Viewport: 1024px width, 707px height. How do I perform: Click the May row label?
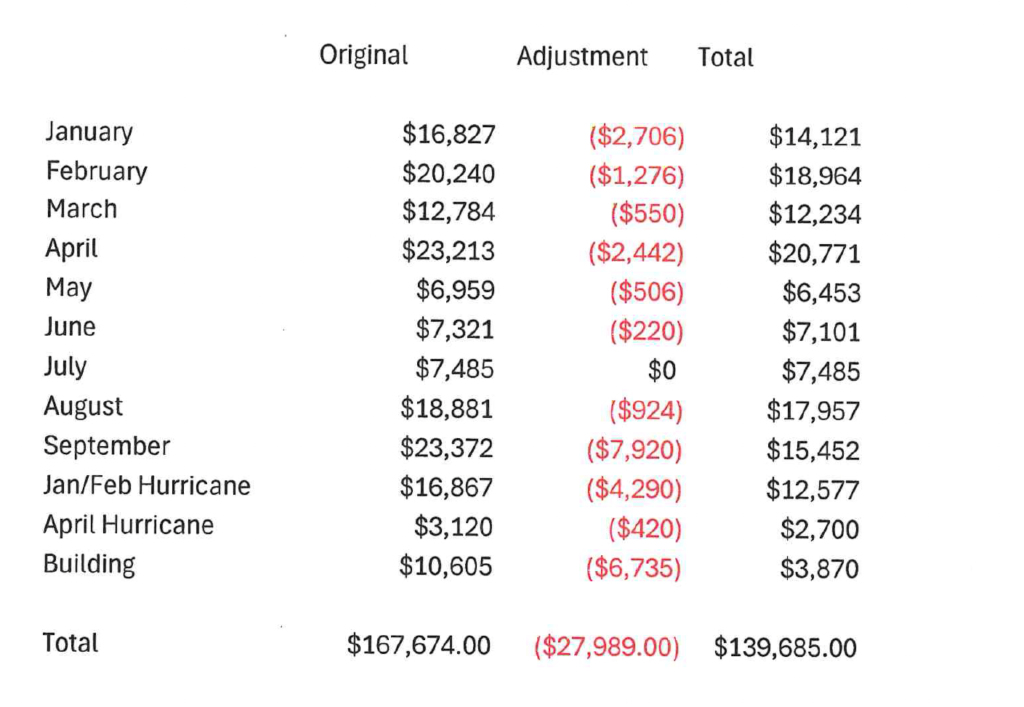click(69, 288)
